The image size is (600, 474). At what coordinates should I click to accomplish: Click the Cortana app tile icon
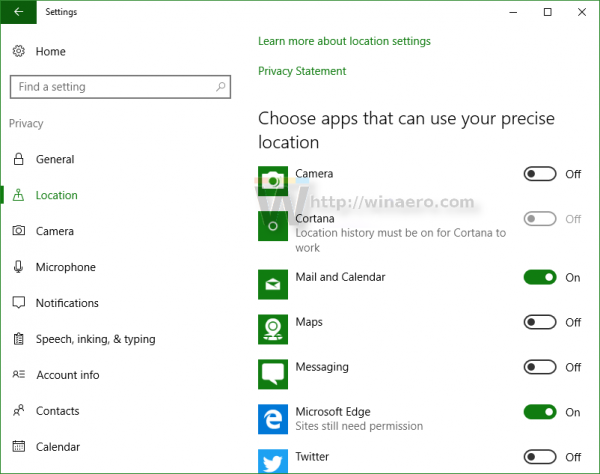273,226
